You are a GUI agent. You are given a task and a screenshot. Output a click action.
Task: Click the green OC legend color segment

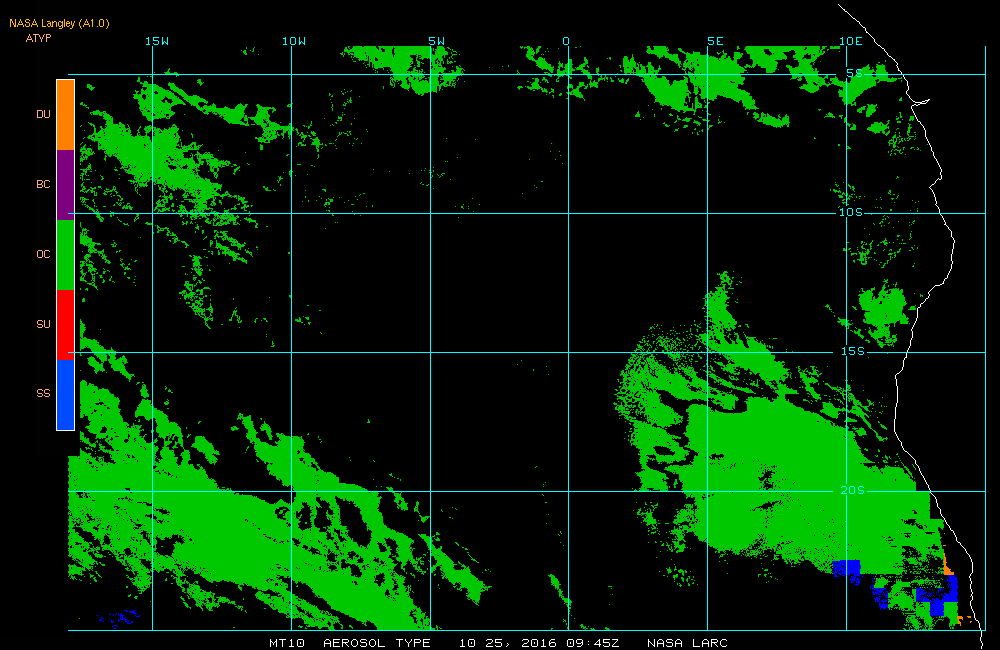point(66,255)
